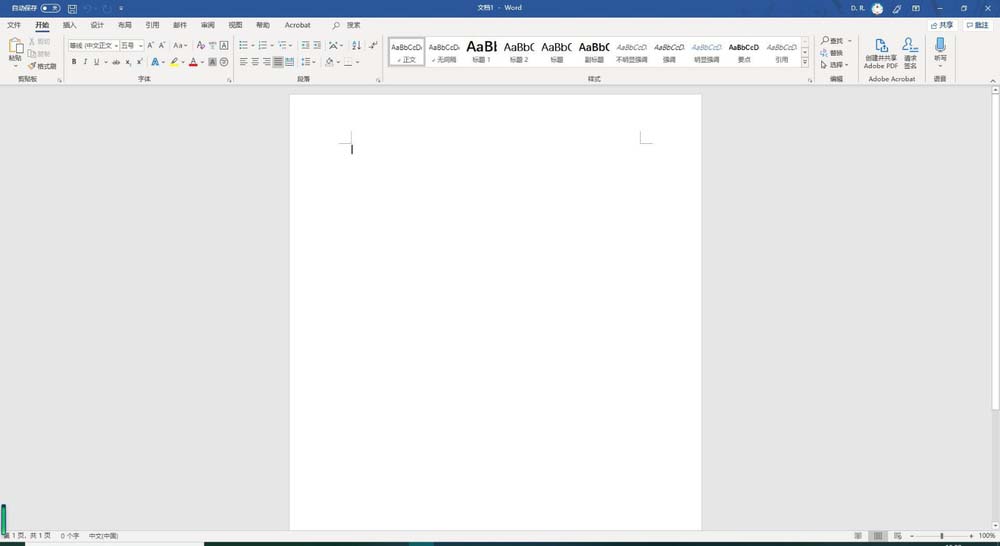The width and height of the screenshot is (1000, 546).
Task: Click the 批注 (Comments) button
Action: click(x=978, y=25)
